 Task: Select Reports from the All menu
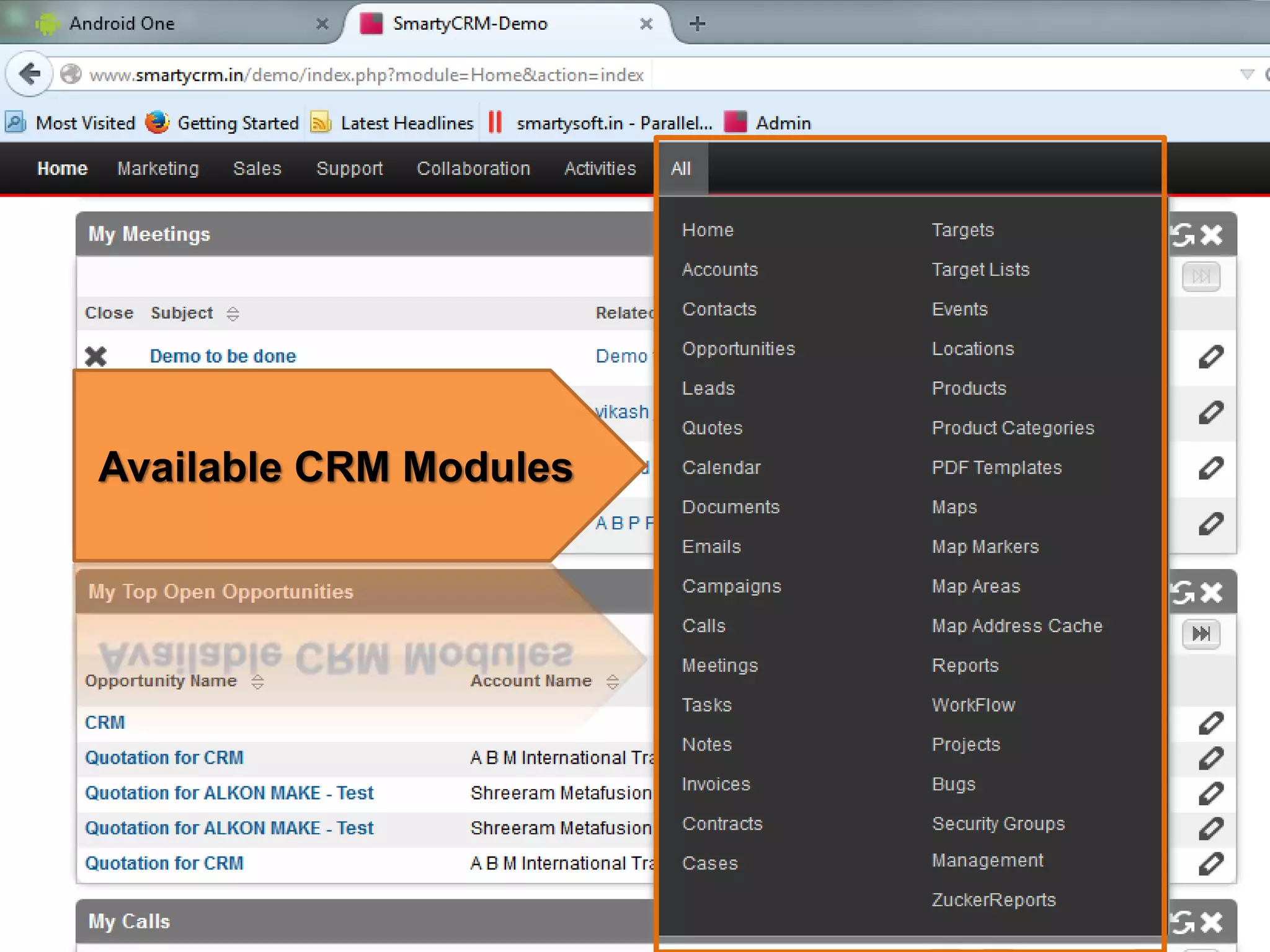pos(966,666)
